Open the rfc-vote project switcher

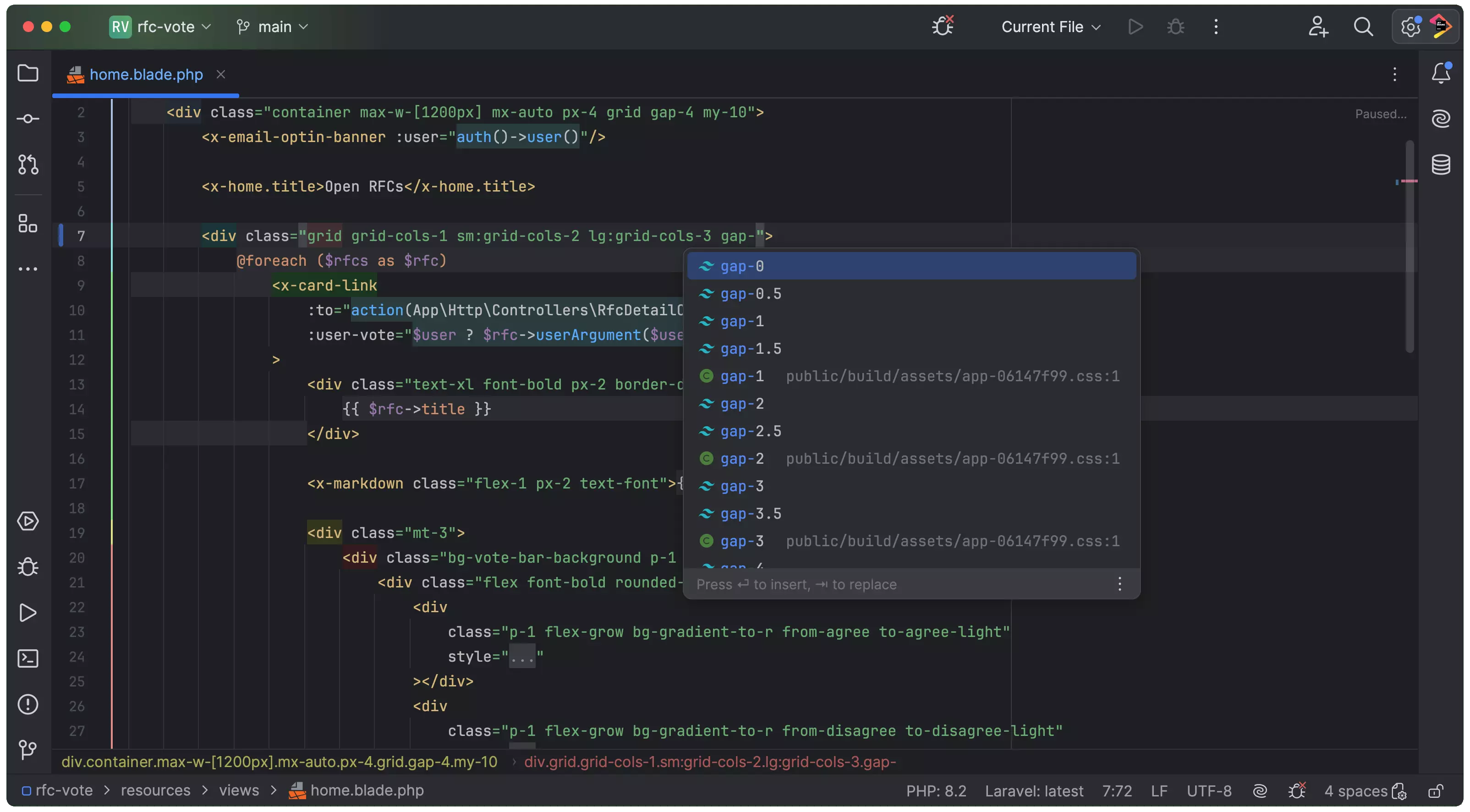coord(160,27)
